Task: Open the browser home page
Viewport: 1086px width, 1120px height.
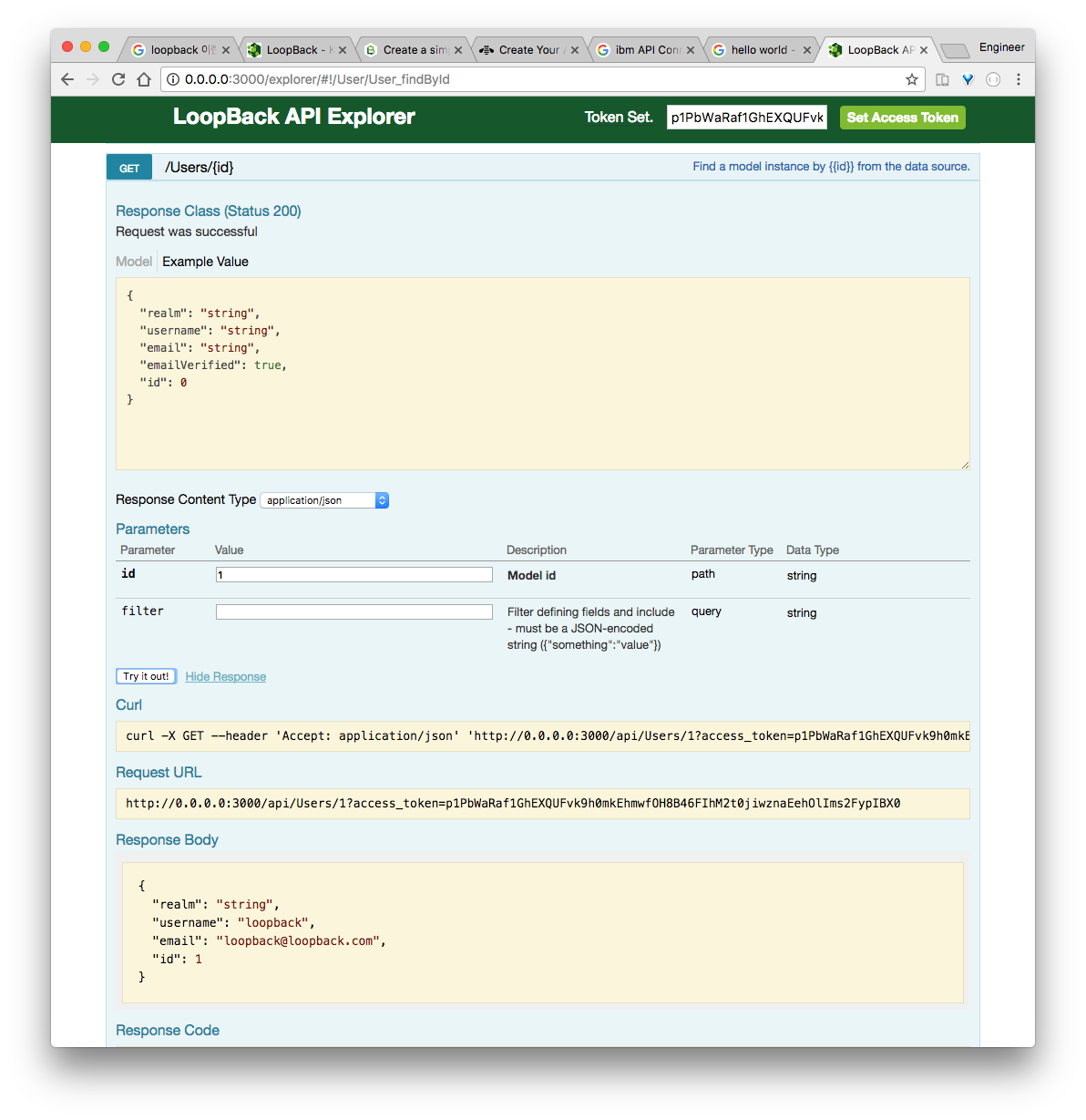Action: click(x=144, y=79)
